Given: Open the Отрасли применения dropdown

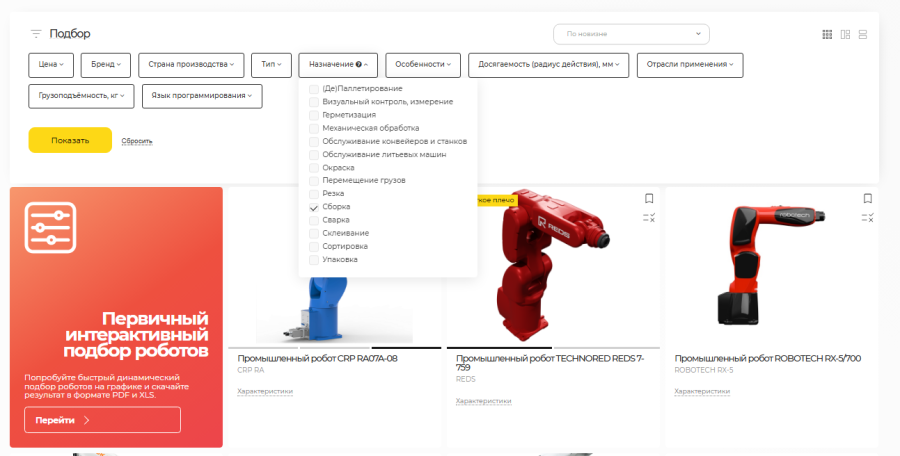Looking at the screenshot, I should 690,65.
